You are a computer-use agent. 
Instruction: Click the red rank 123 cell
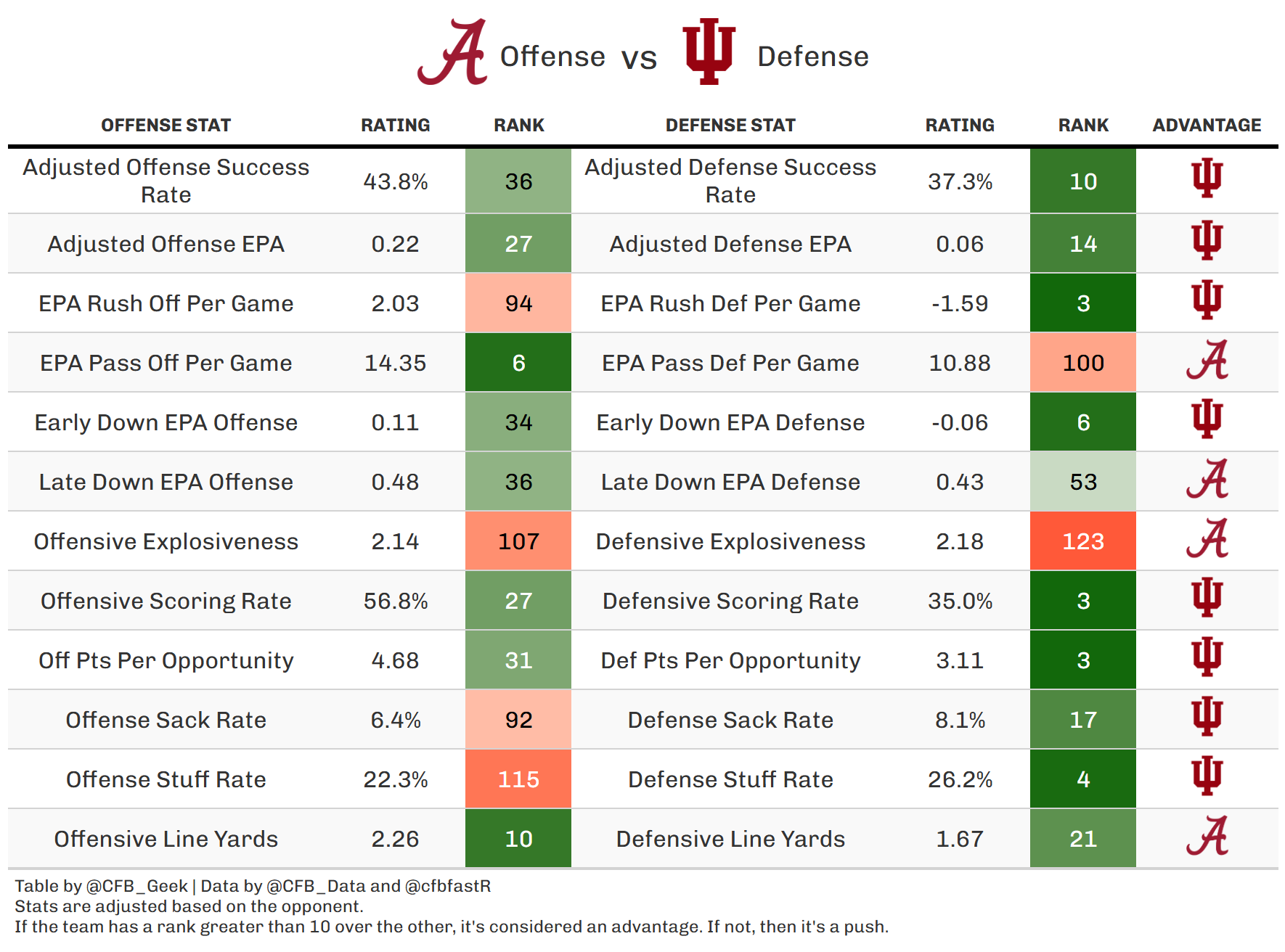(x=1082, y=541)
